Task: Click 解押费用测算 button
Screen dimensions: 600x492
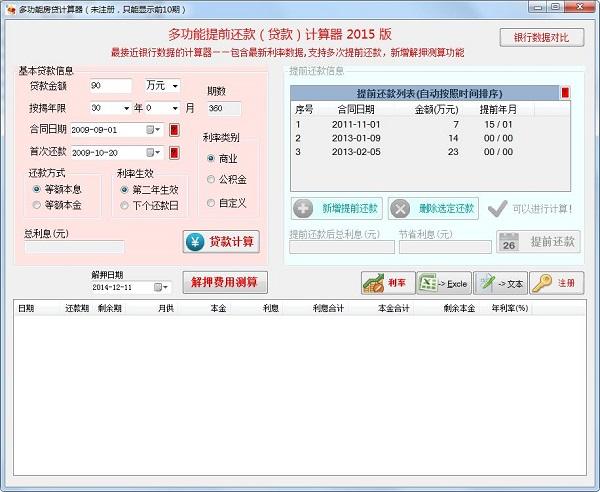Action: (x=225, y=283)
